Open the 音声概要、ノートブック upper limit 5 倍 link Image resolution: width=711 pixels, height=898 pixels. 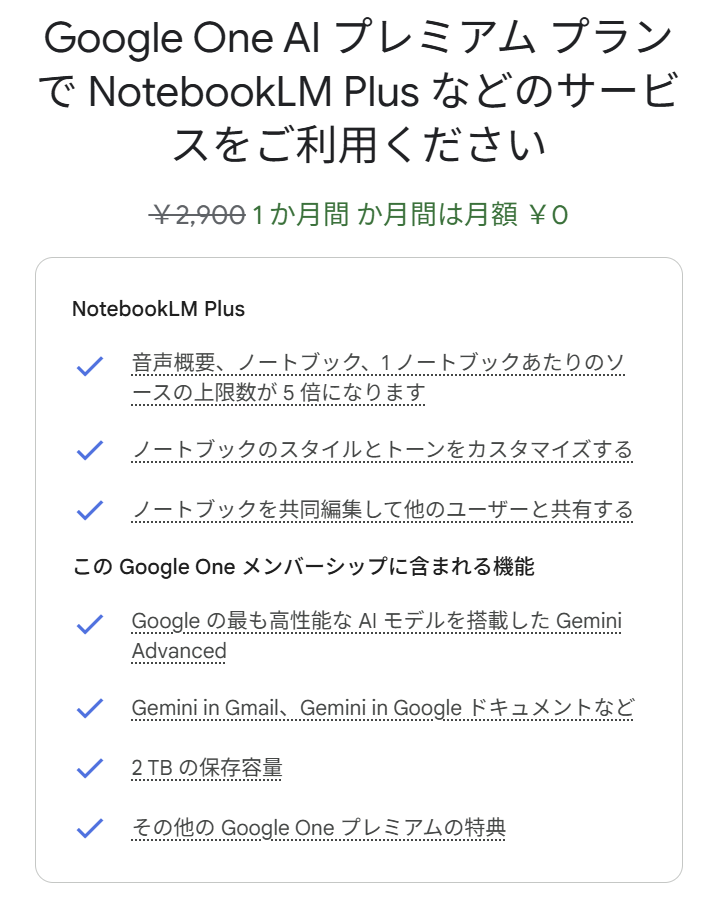(378, 377)
